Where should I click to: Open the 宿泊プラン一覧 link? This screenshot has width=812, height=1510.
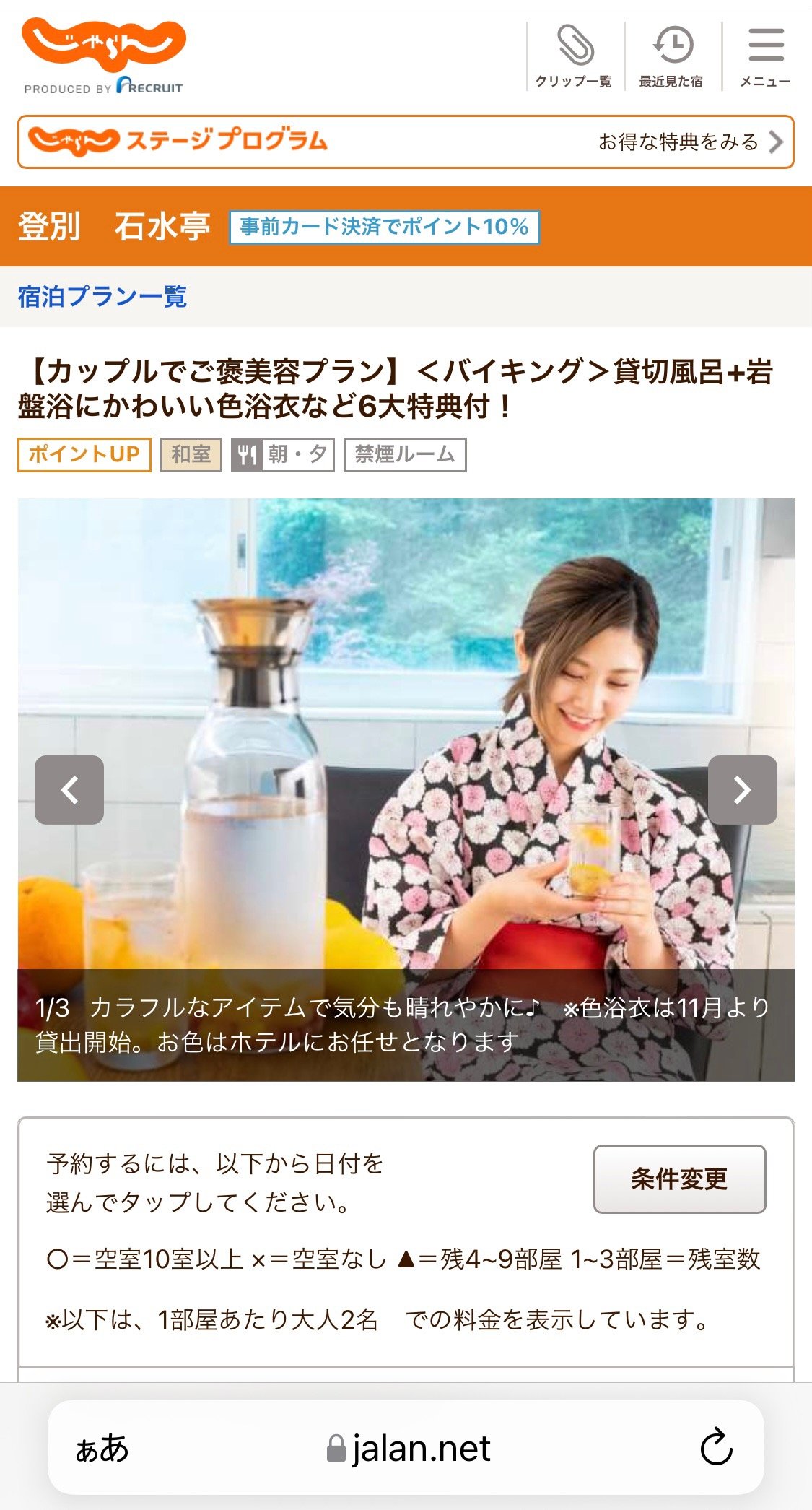tap(102, 296)
